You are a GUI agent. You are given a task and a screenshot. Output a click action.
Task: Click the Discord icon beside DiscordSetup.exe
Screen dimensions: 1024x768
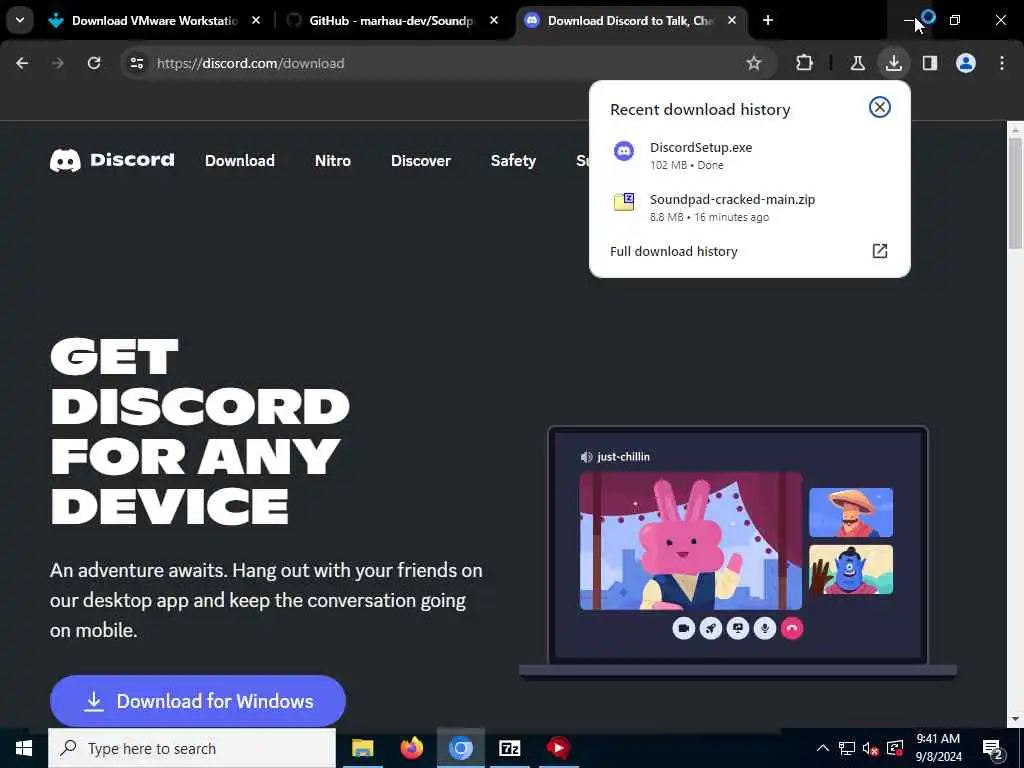tap(624, 151)
